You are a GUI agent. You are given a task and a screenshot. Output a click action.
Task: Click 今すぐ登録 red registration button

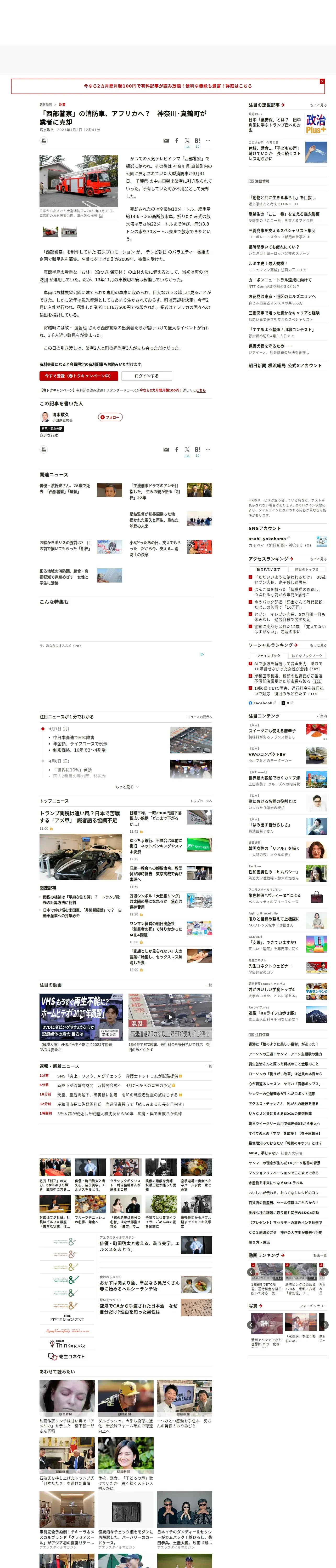(79, 376)
